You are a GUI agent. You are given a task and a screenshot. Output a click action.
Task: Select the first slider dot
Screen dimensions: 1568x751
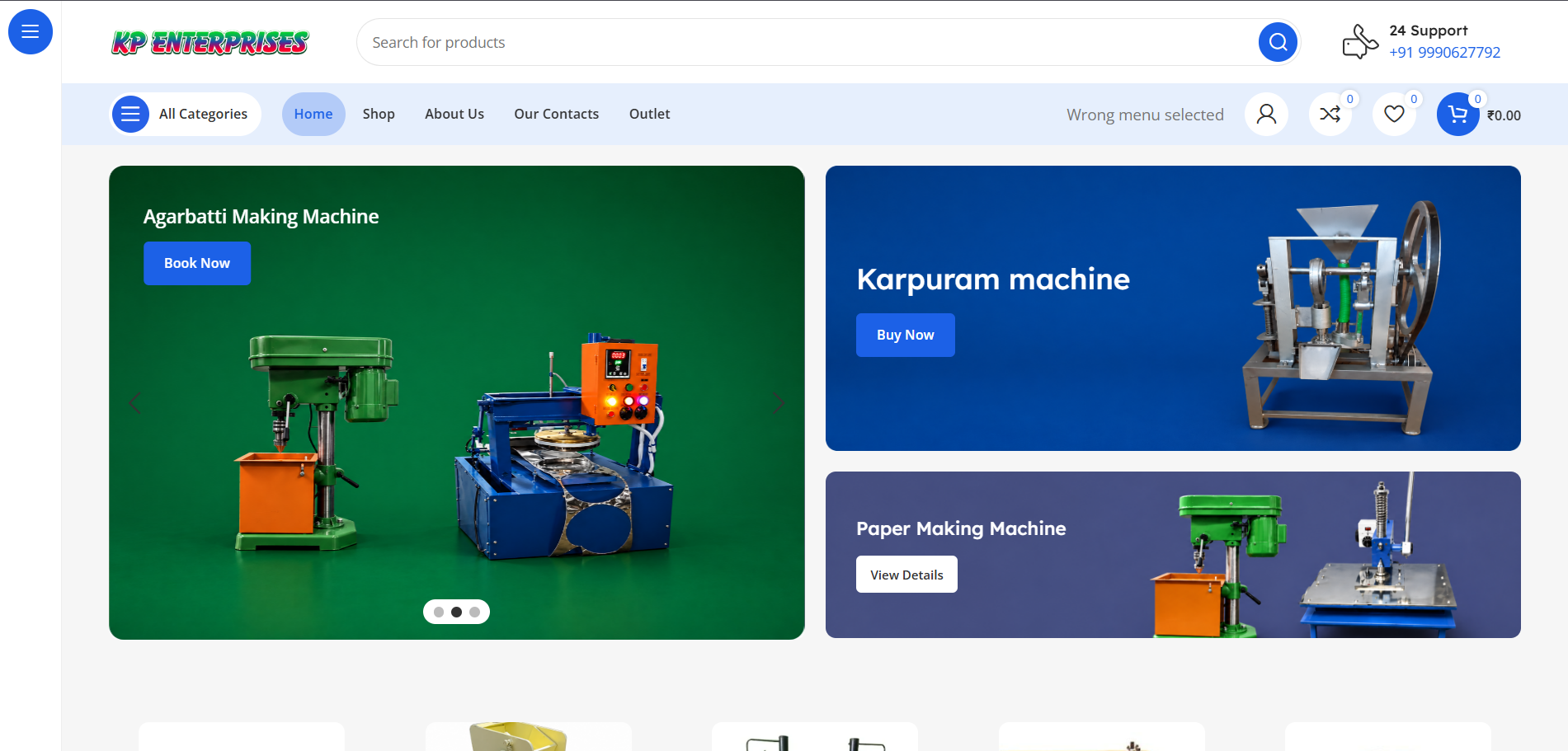click(x=439, y=612)
